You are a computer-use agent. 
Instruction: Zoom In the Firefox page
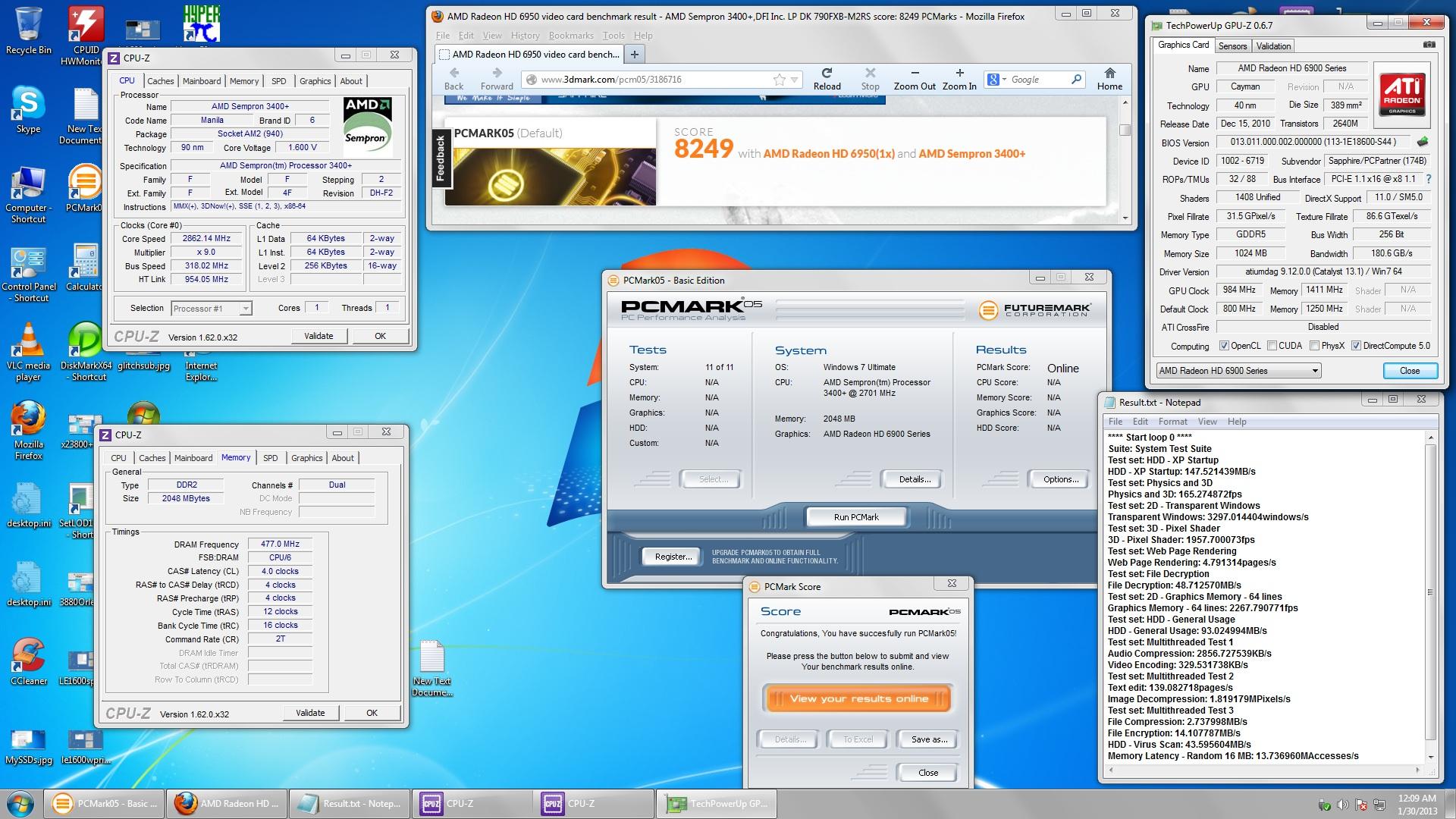tap(959, 78)
